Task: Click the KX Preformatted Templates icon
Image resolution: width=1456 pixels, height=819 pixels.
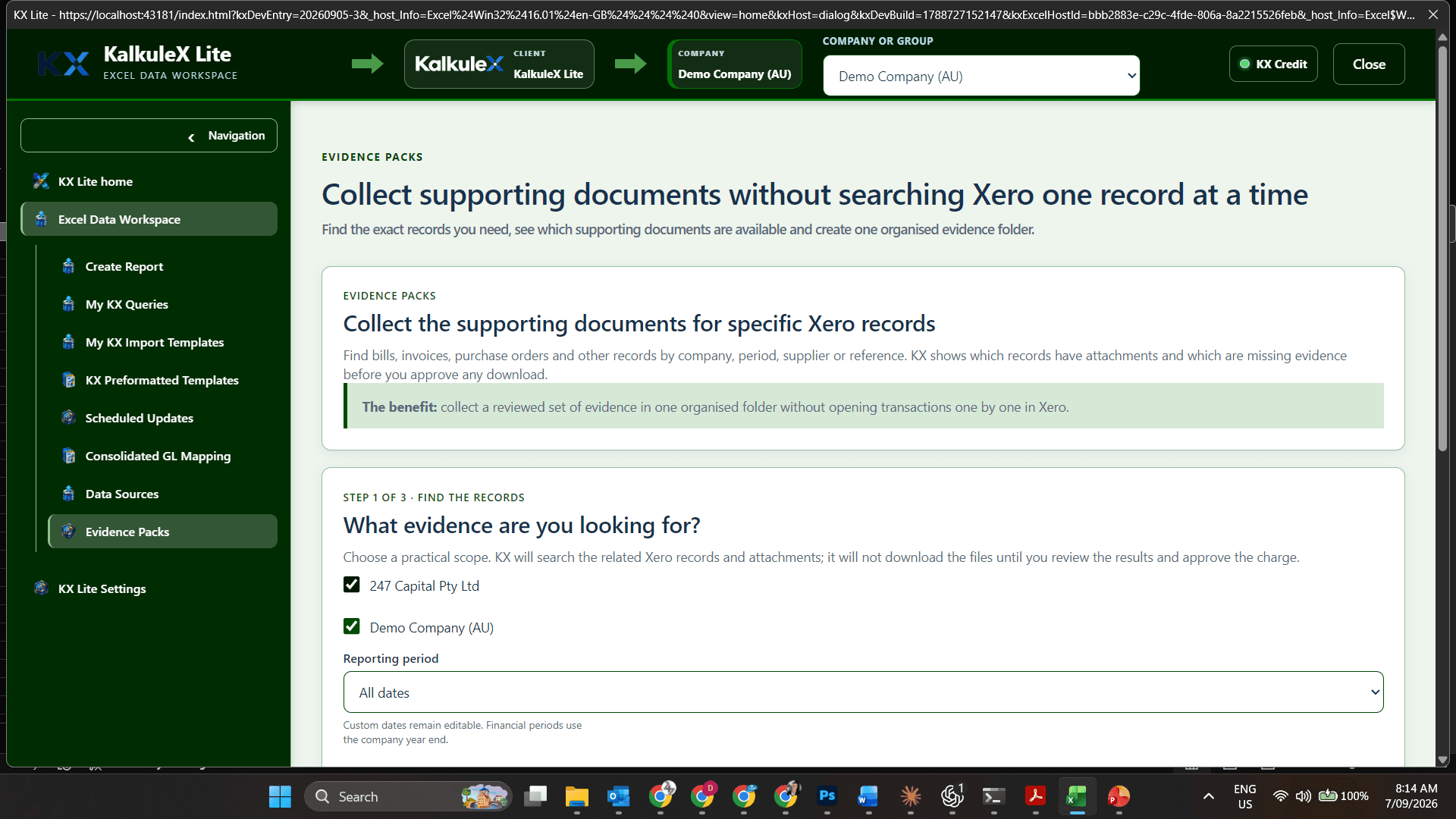Action: pos(68,380)
